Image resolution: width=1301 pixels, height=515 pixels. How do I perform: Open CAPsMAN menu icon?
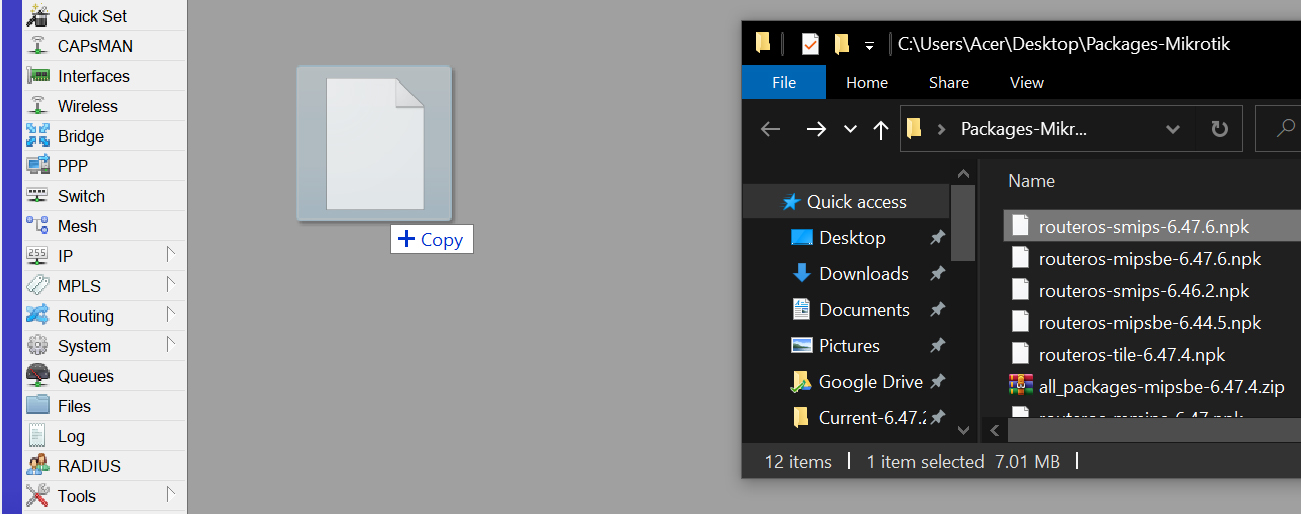click(38, 46)
